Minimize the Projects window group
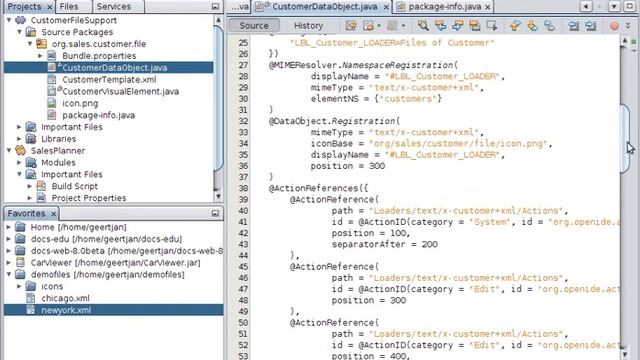 click(x=215, y=7)
